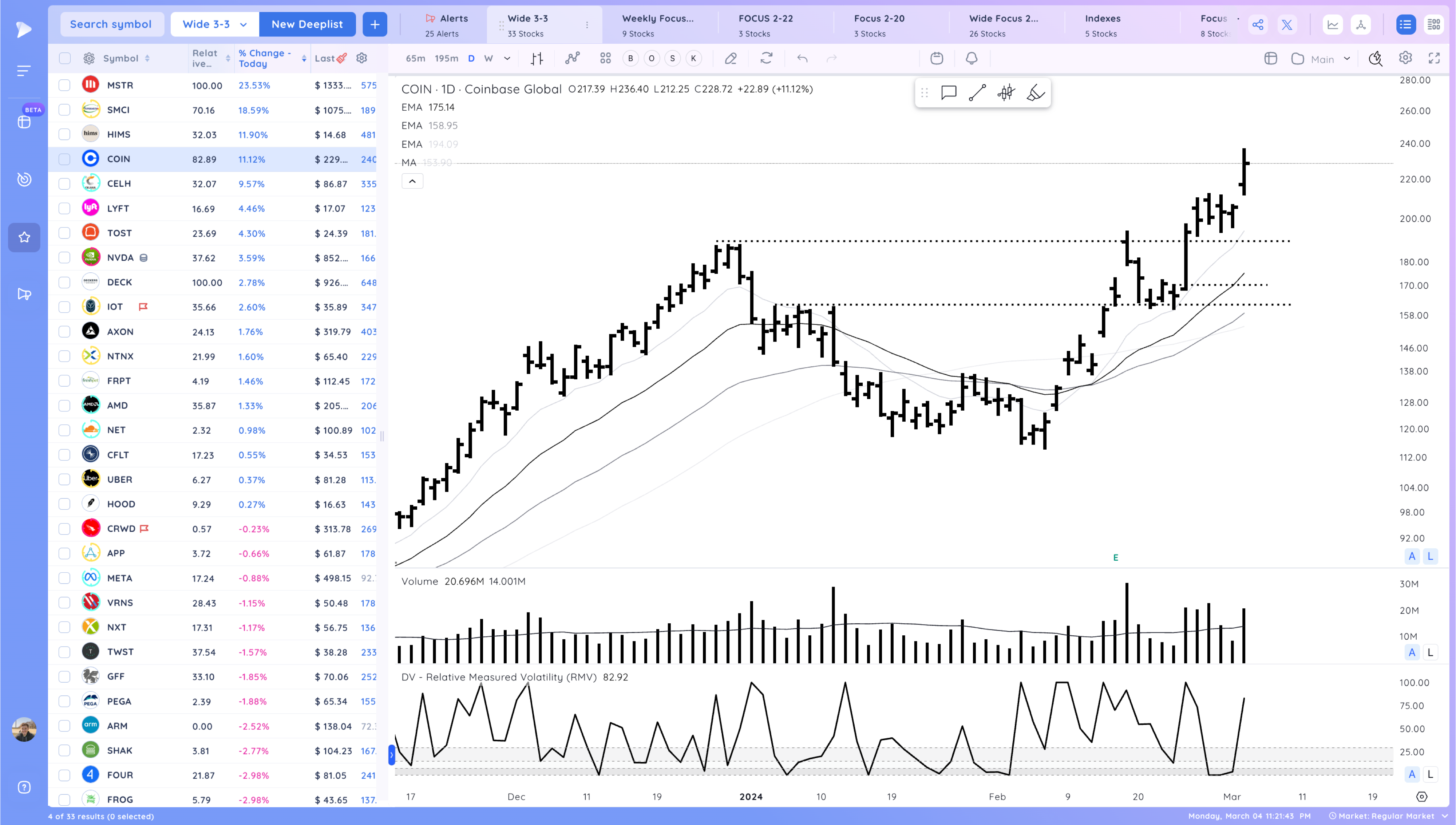Screen dimensions: 1456x825
Task: Open the layout grid icon in chart toolbar
Action: point(605,58)
